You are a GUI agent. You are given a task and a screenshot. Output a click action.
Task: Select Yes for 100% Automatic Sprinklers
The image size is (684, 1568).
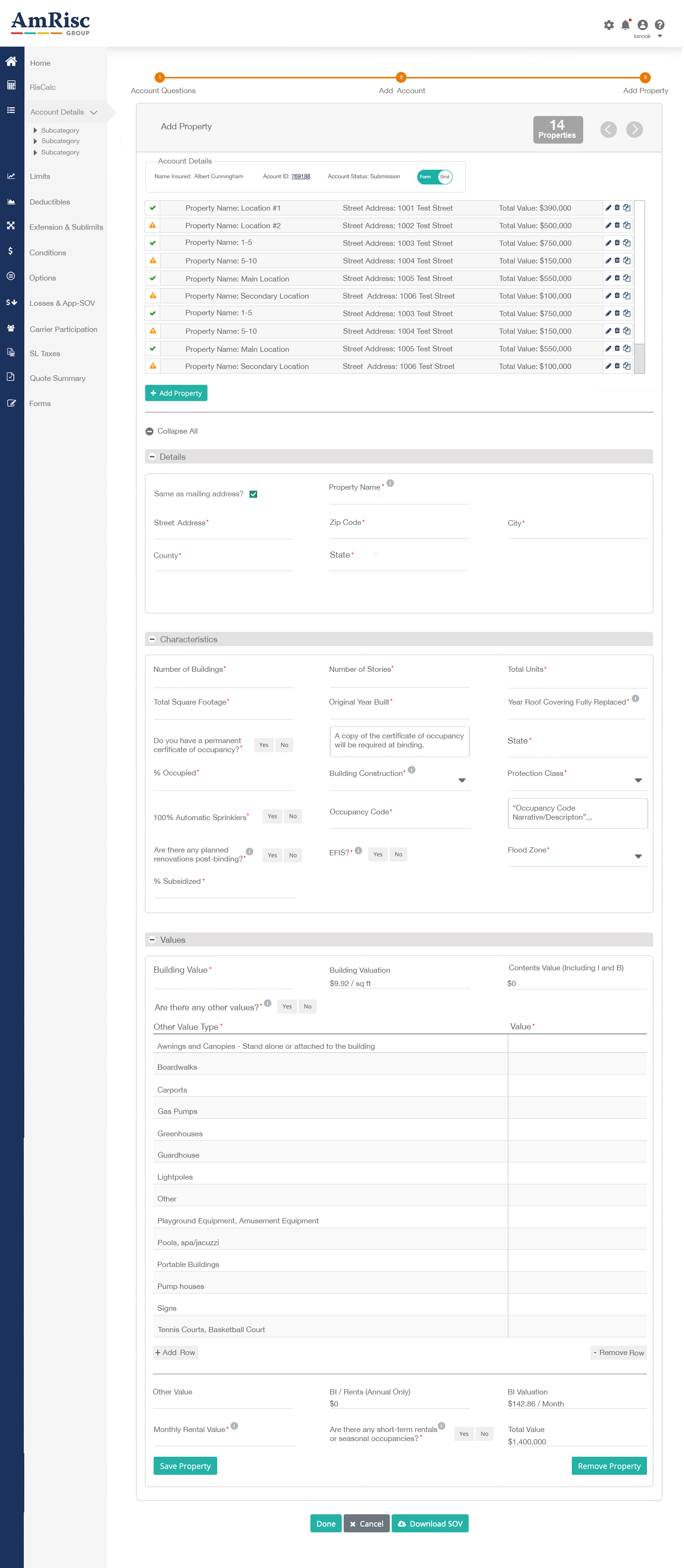(x=273, y=817)
